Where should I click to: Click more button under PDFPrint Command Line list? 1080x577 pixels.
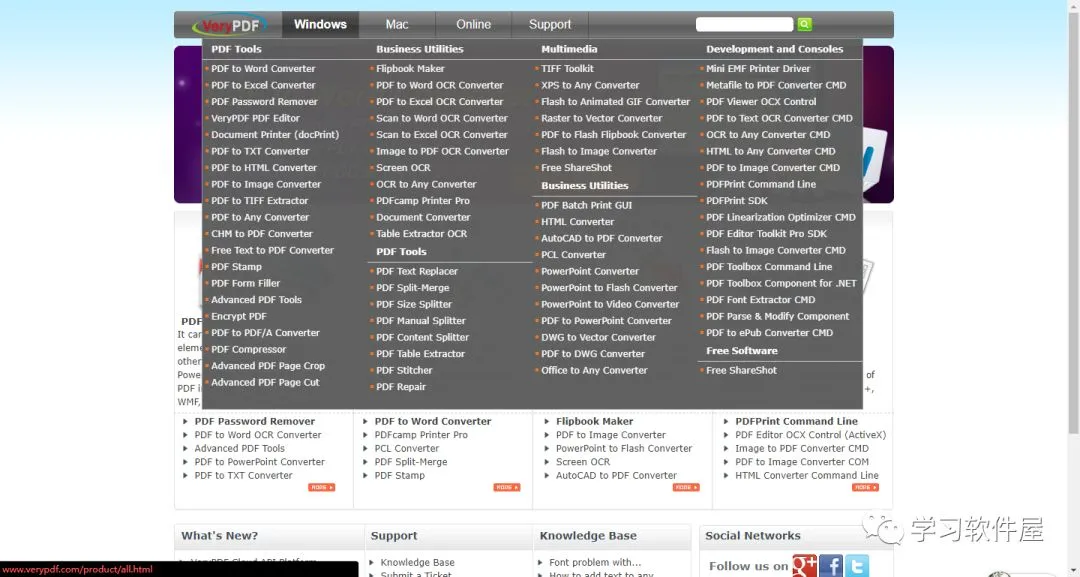[865, 487]
